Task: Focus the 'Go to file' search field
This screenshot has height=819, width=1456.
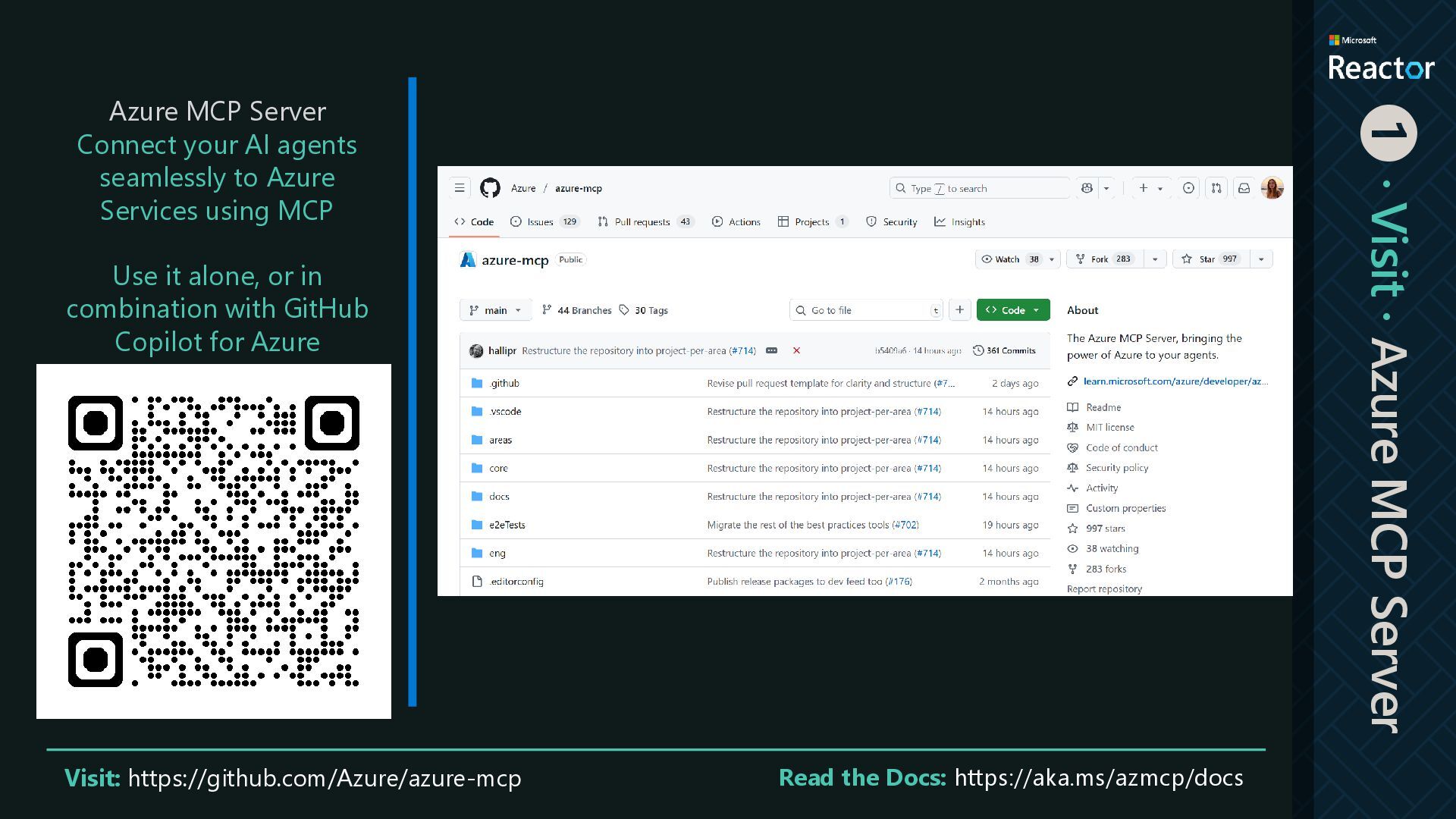Action: tap(866, 310)
